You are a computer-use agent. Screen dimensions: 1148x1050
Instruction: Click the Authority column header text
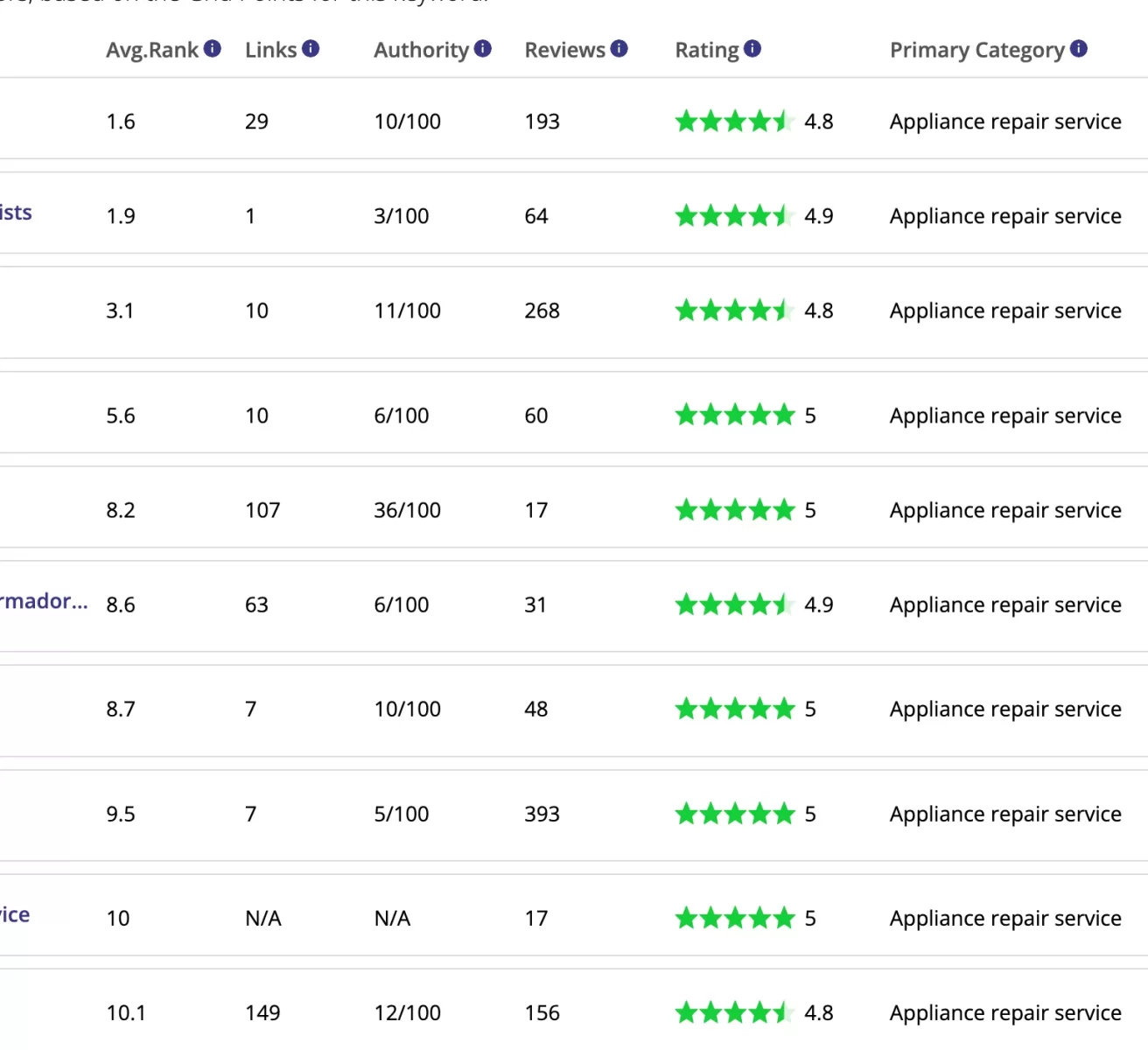[421, 50]
